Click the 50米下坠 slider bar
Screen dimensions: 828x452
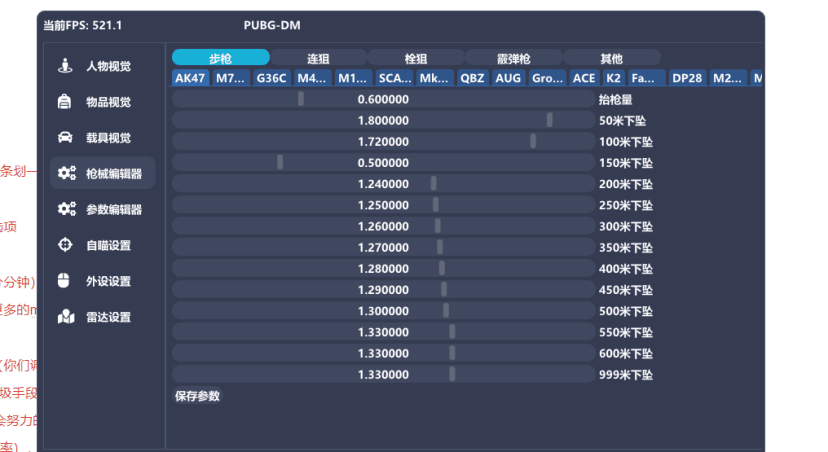383,120
